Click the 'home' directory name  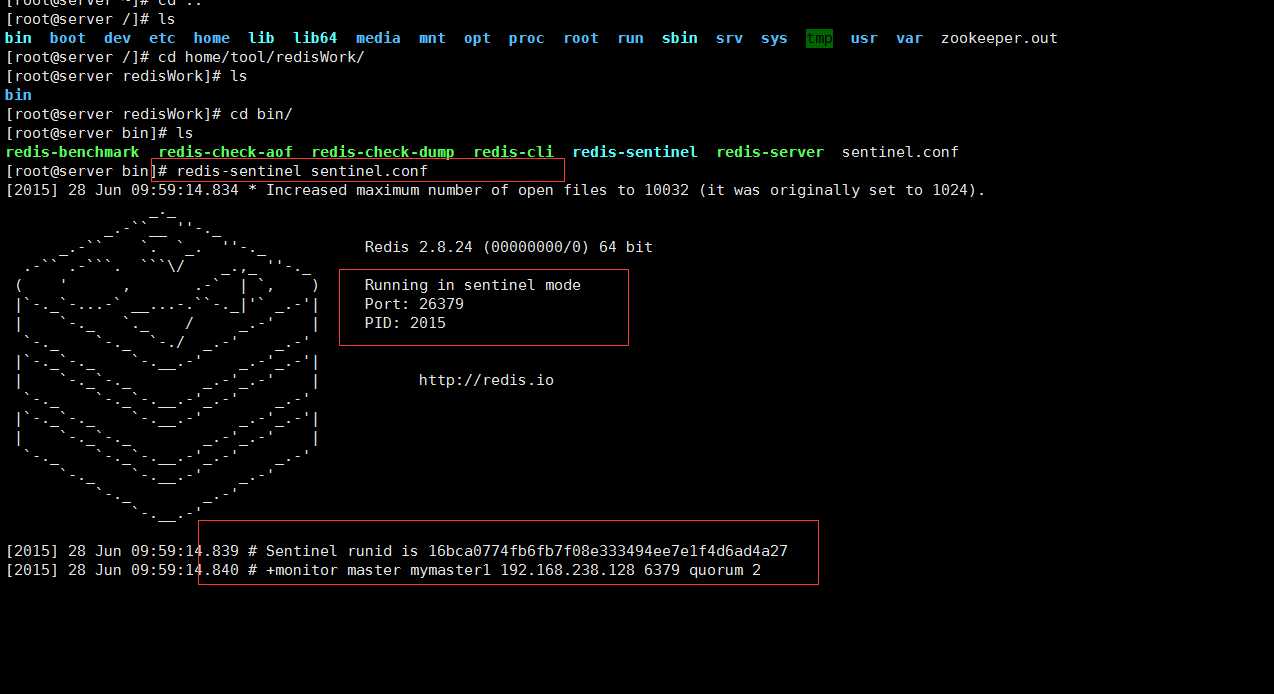click(212, 38)
